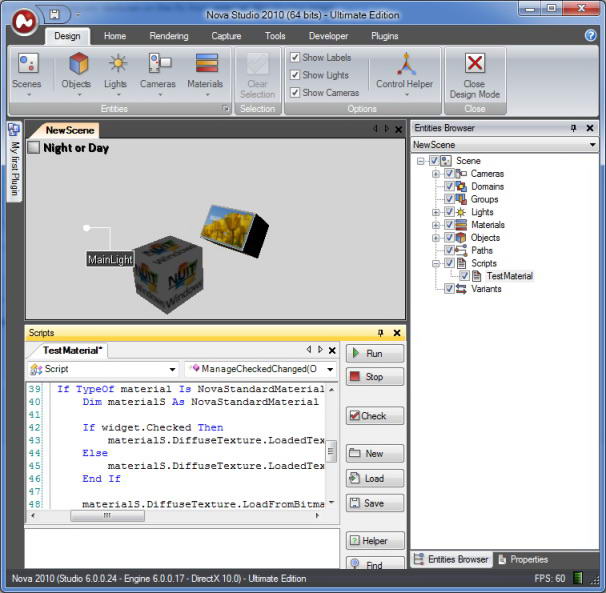The width and height of the screenshot is (606, 593).
Task: Open the Nova application orb menu
Action: point(24,21)
